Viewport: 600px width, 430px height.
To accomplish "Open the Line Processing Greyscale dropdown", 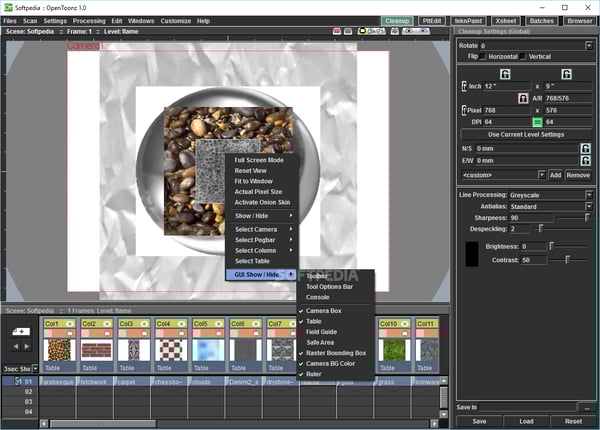I will [x=589, y=195].
